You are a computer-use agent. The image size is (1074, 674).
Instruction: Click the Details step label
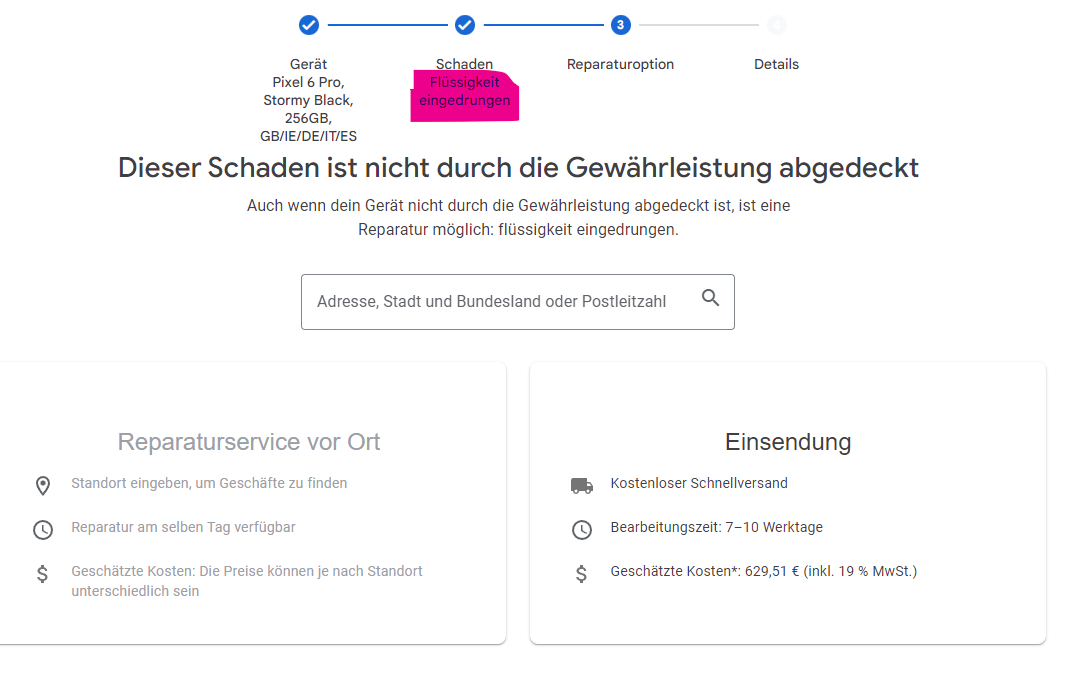[x=776, y=64]
